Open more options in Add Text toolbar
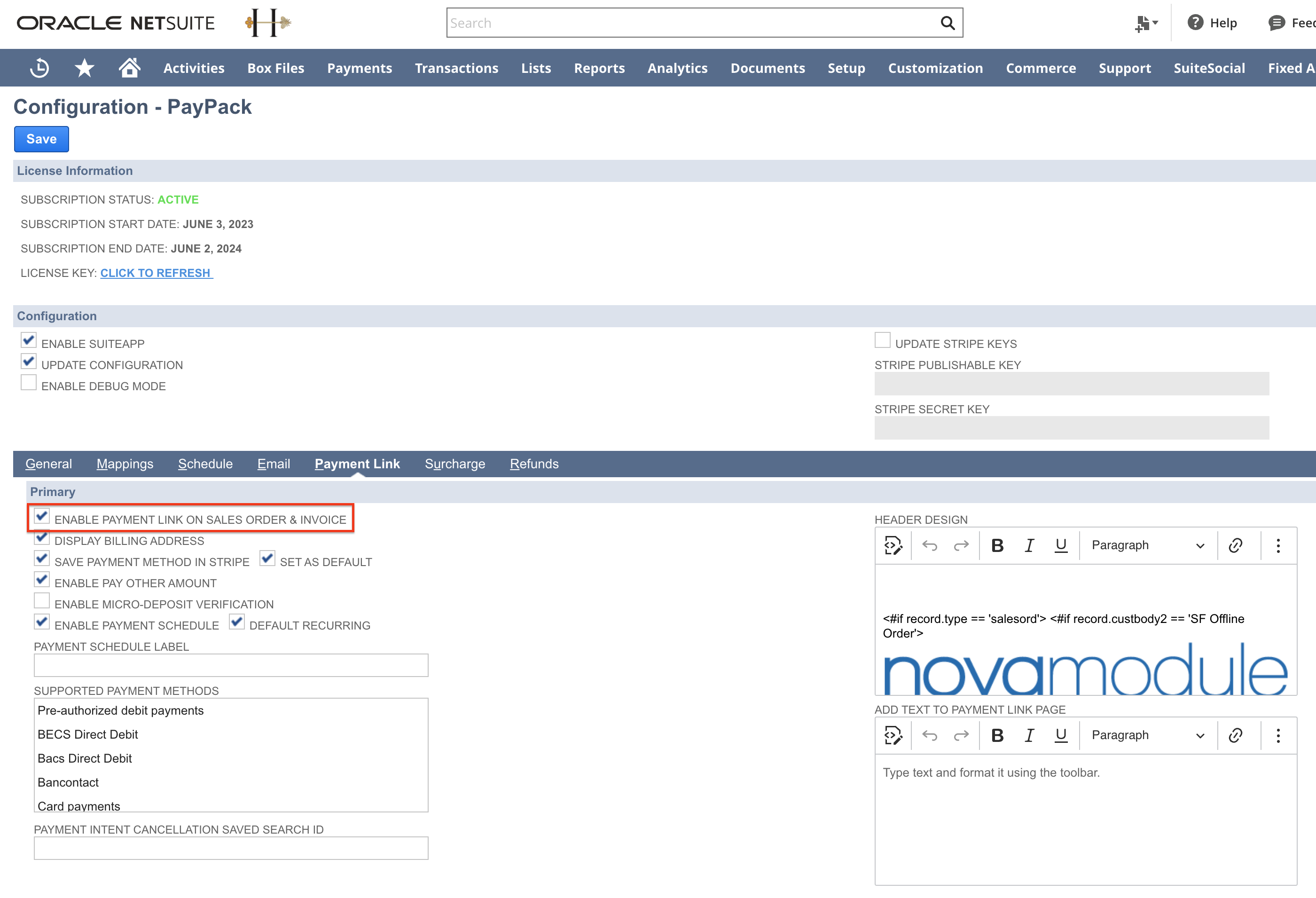 1278,735
